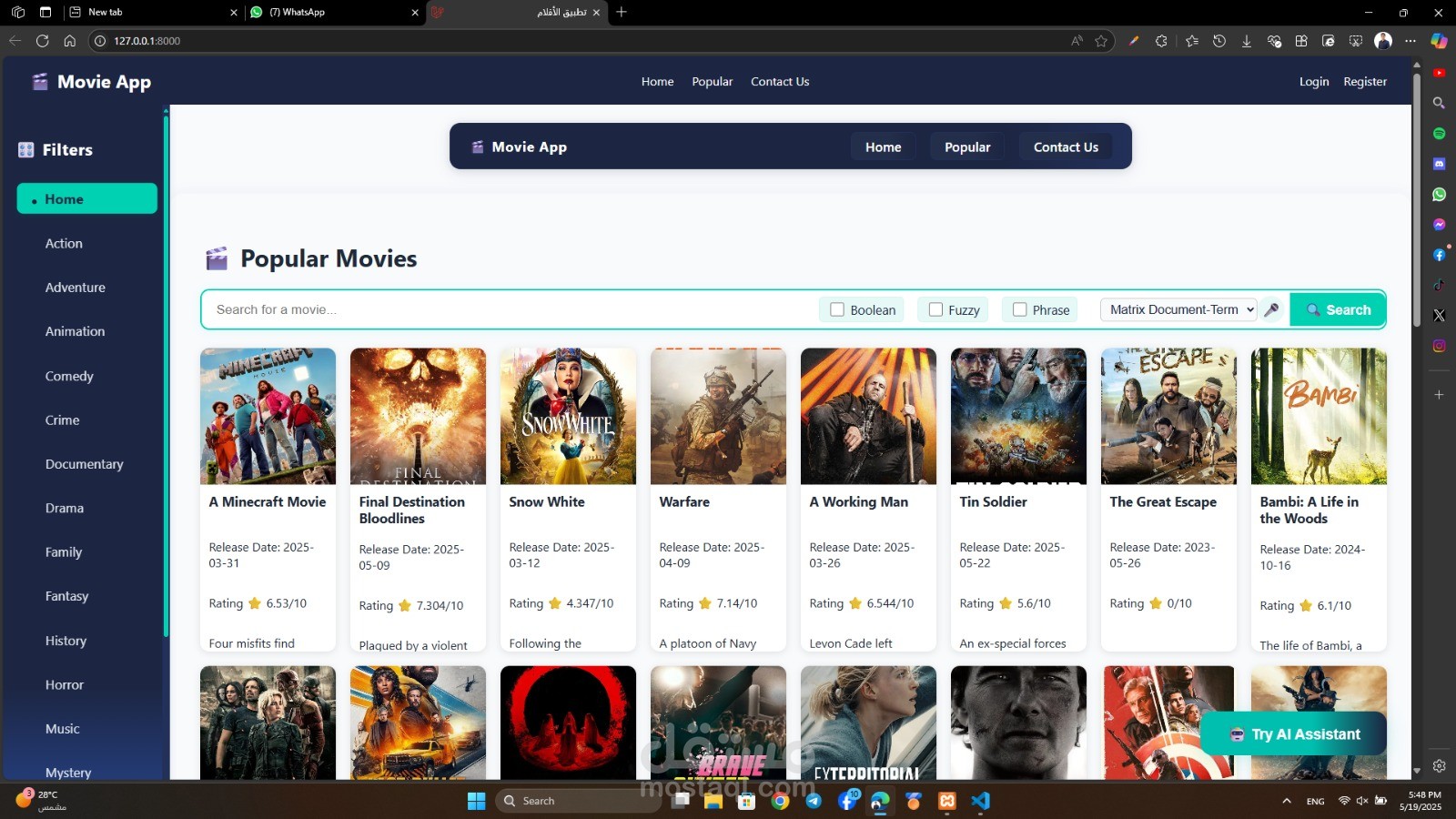Enable the Phrase search checkbox
This screenshot has width=1456, height=819.
[1020, 309]
